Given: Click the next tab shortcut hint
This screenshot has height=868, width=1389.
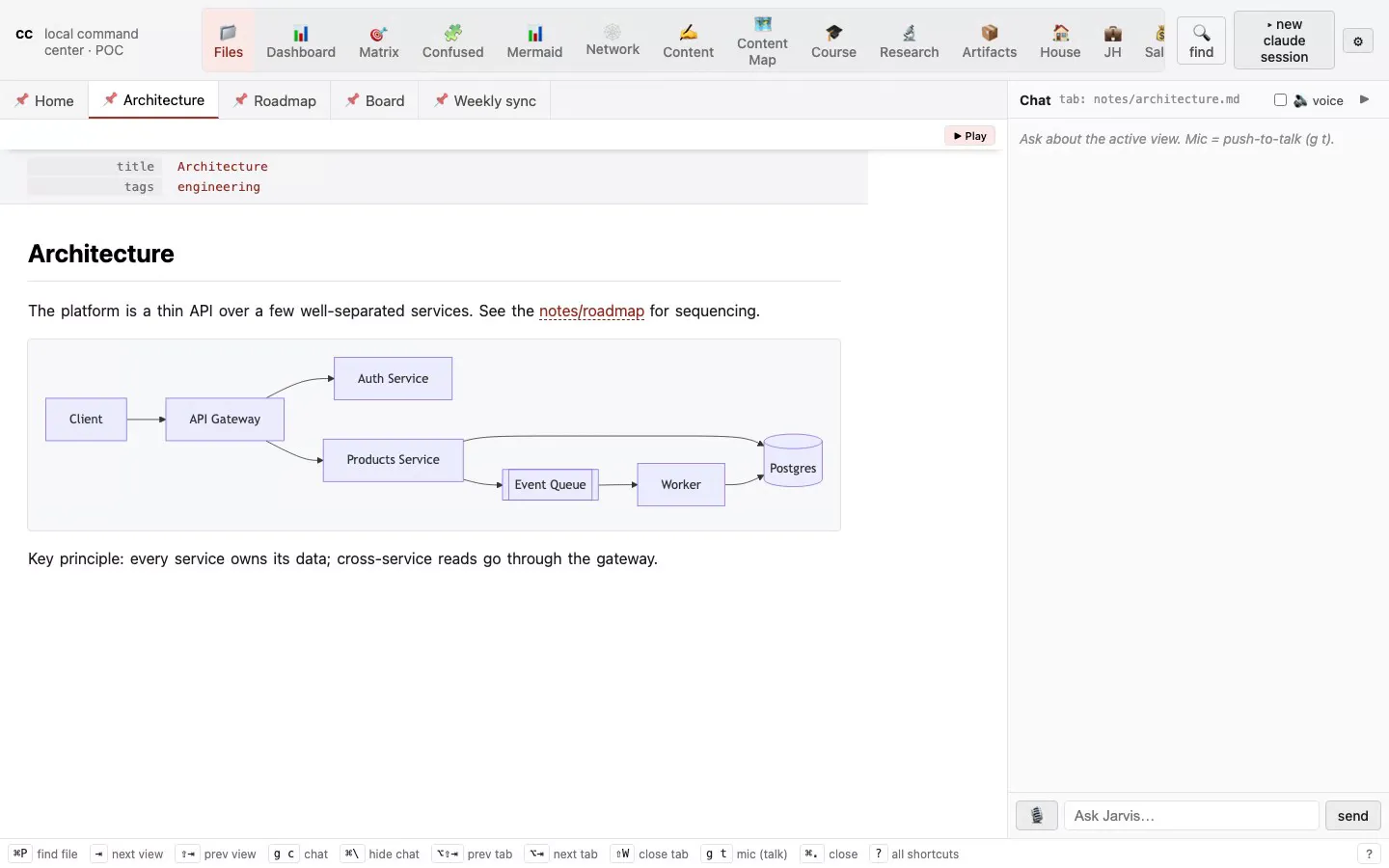Looking at the screenshot, I should 561,854.
